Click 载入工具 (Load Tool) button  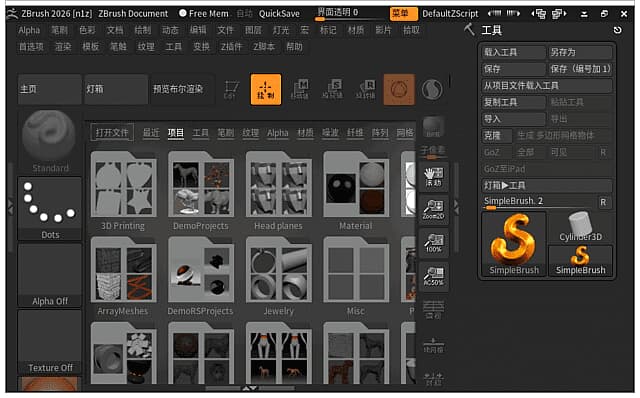(513, 52)
